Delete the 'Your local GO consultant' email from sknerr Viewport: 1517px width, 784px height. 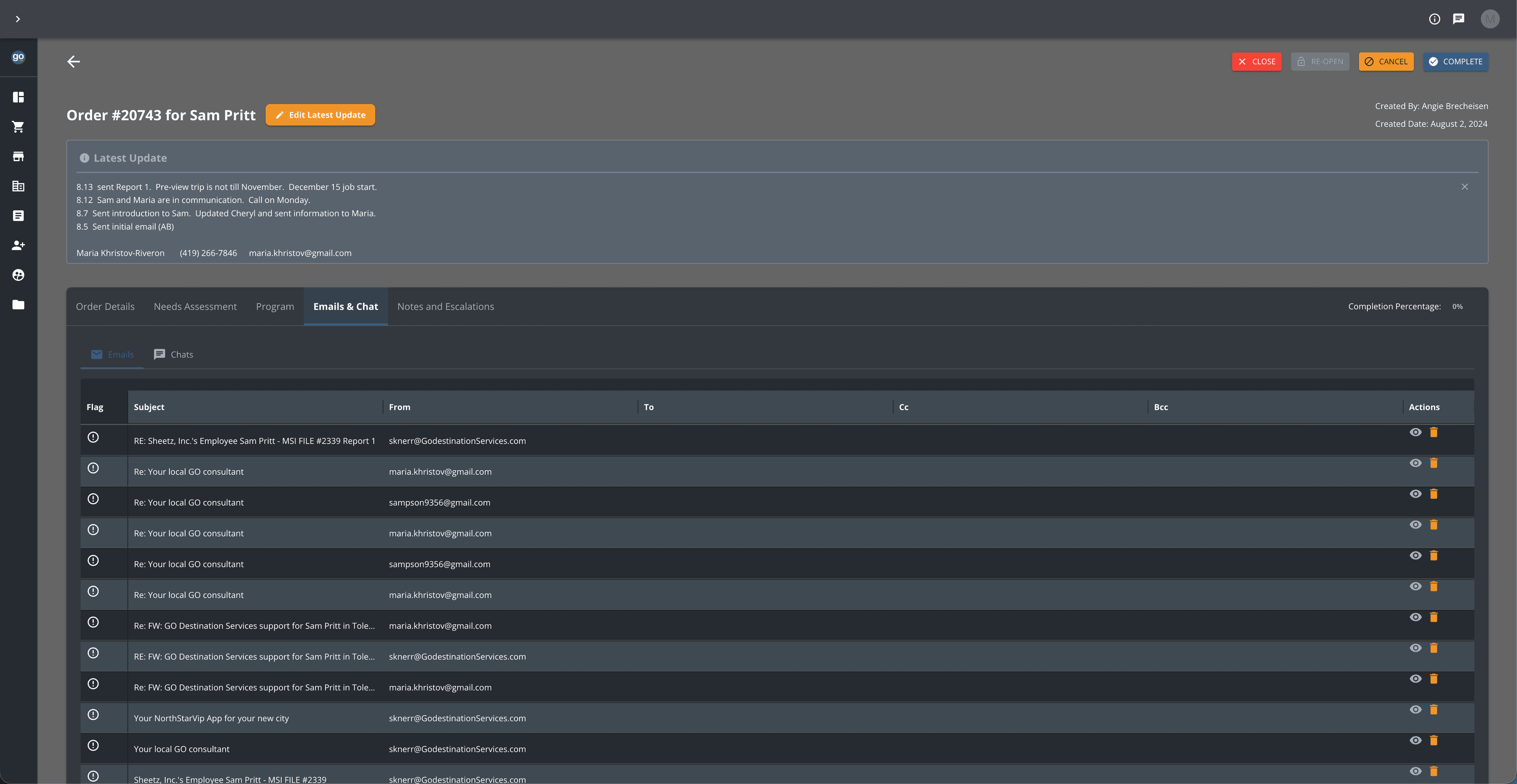coord(1433,741)
